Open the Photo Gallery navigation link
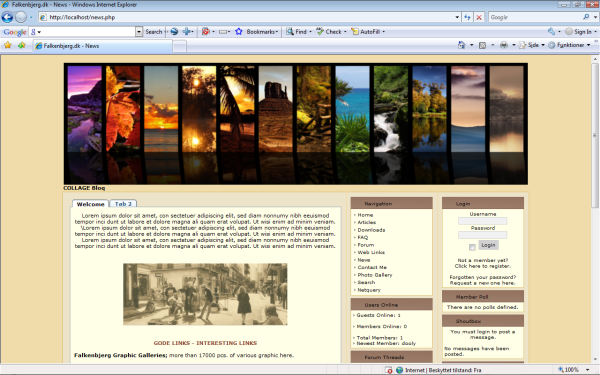Viewport: 600px width, 375px height. click(375, 275)
